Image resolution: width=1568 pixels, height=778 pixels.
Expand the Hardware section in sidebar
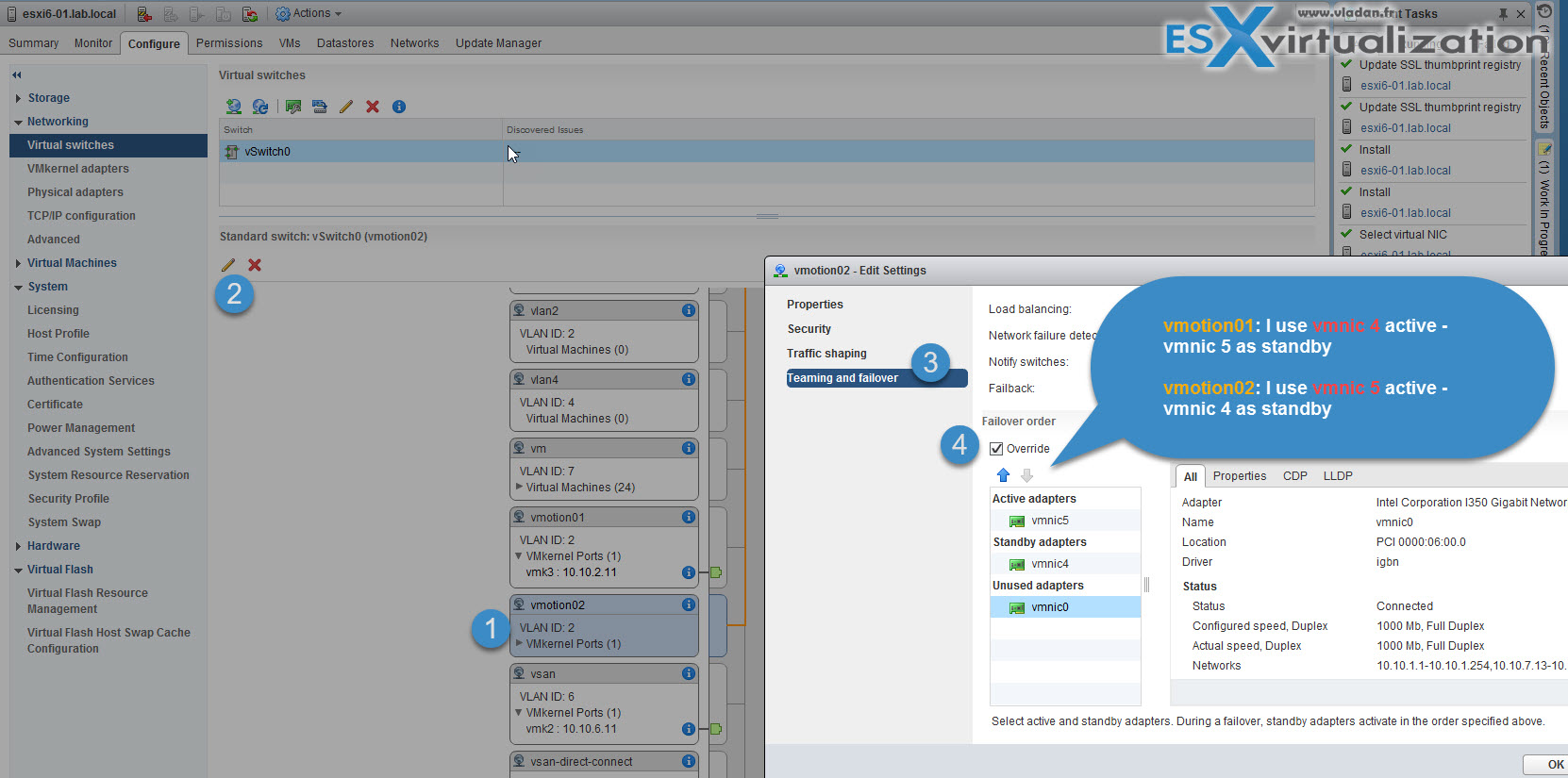(x=18, y=546)
